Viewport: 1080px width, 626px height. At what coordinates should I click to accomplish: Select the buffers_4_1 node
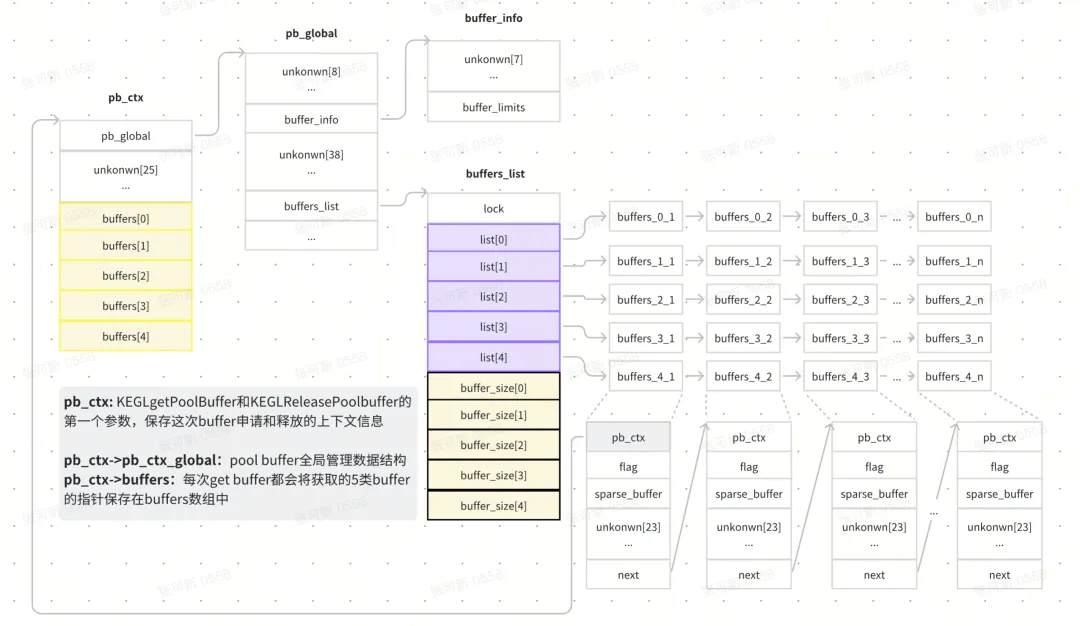(646, 376)
